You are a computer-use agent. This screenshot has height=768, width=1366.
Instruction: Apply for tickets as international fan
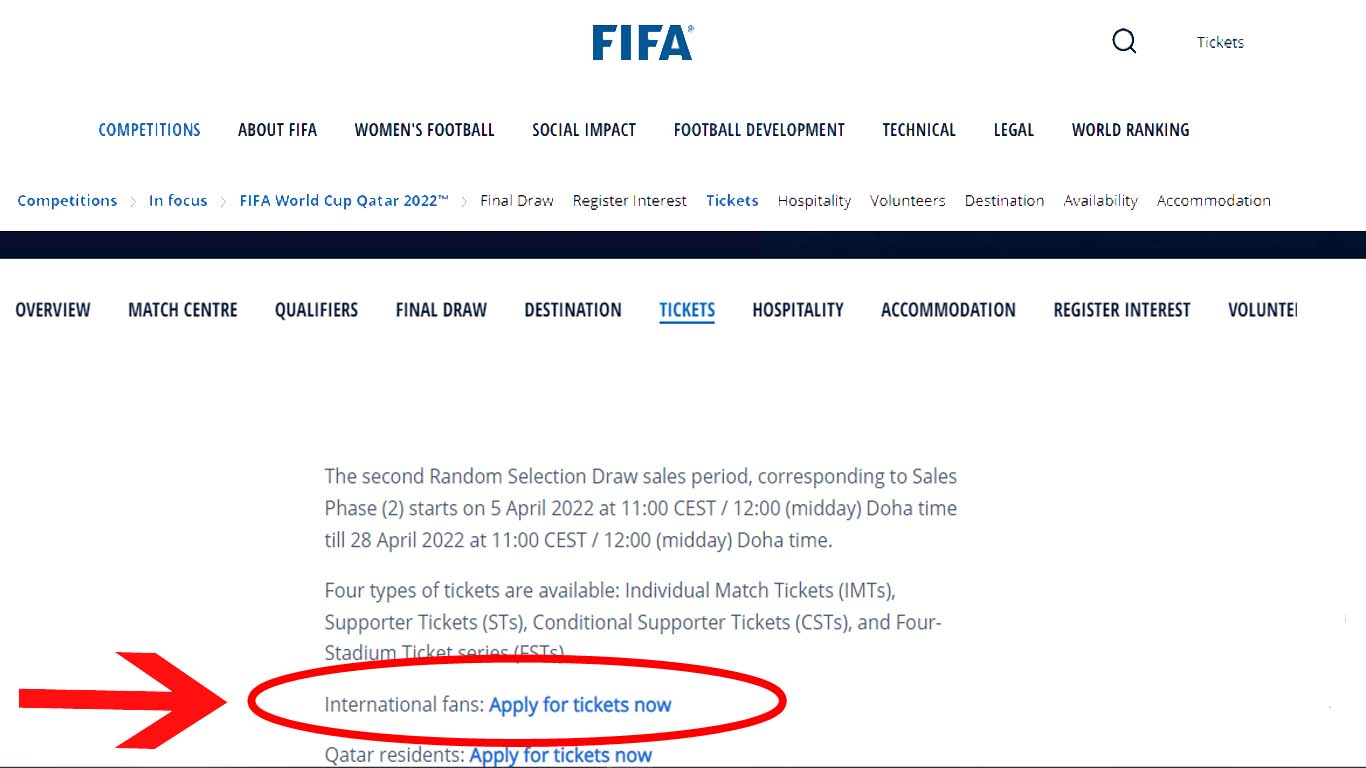[578, 704]
